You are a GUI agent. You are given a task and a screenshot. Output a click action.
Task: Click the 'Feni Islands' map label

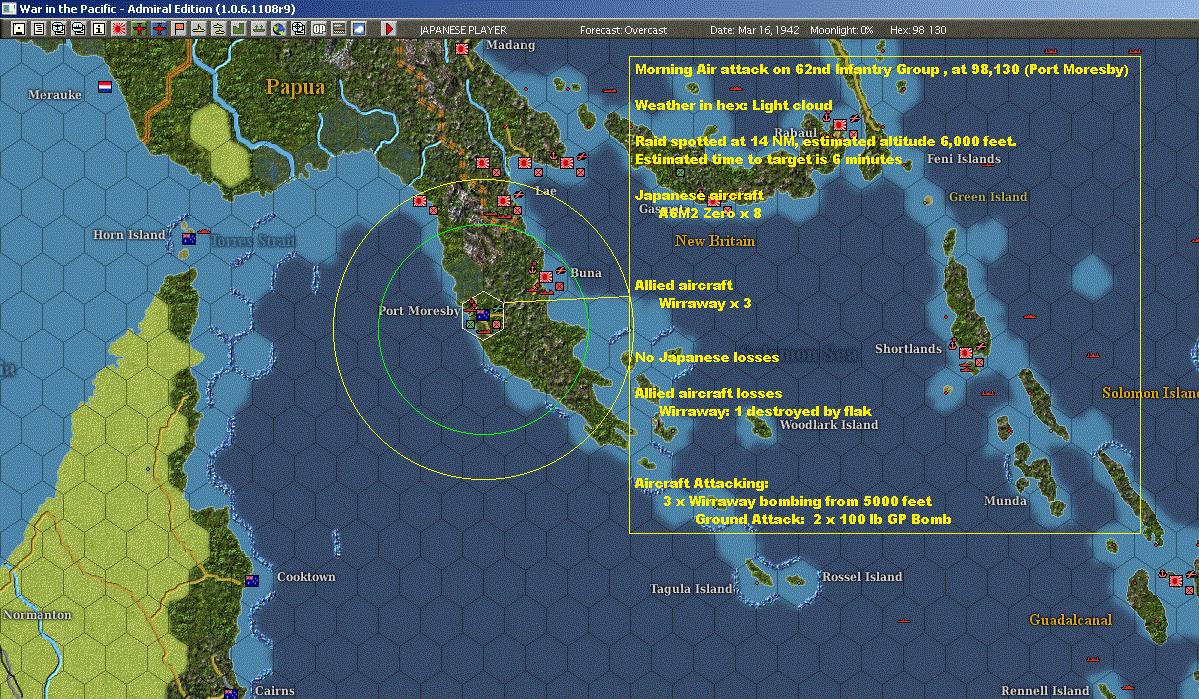(x=963, y=159)
